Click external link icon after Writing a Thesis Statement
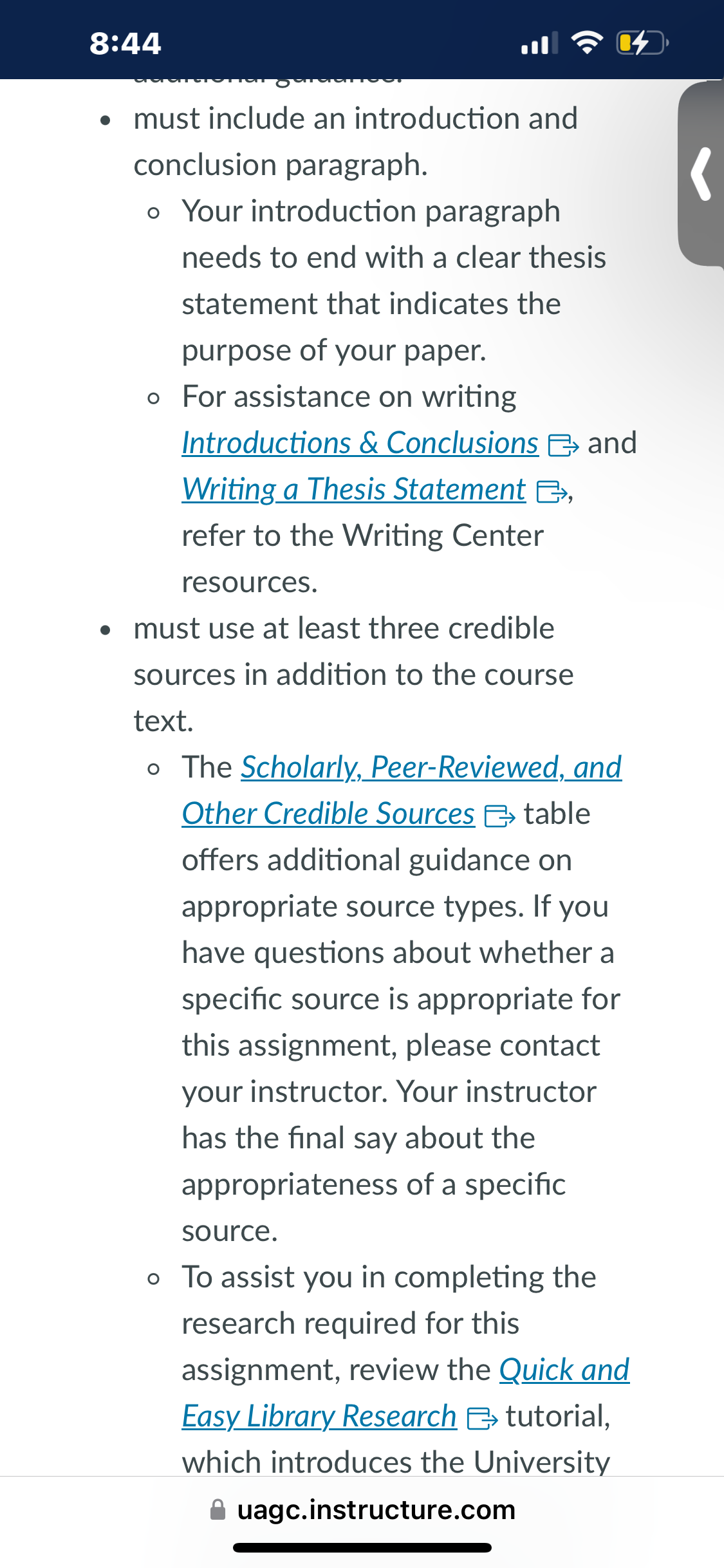 click(552, 492)
